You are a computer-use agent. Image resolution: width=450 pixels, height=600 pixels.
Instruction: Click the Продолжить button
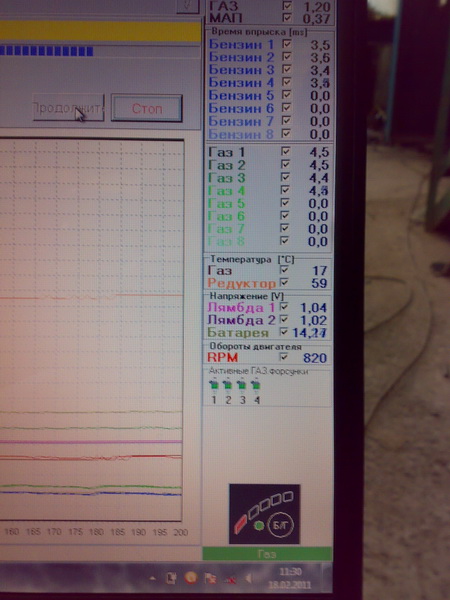click(x=68, y=108)
